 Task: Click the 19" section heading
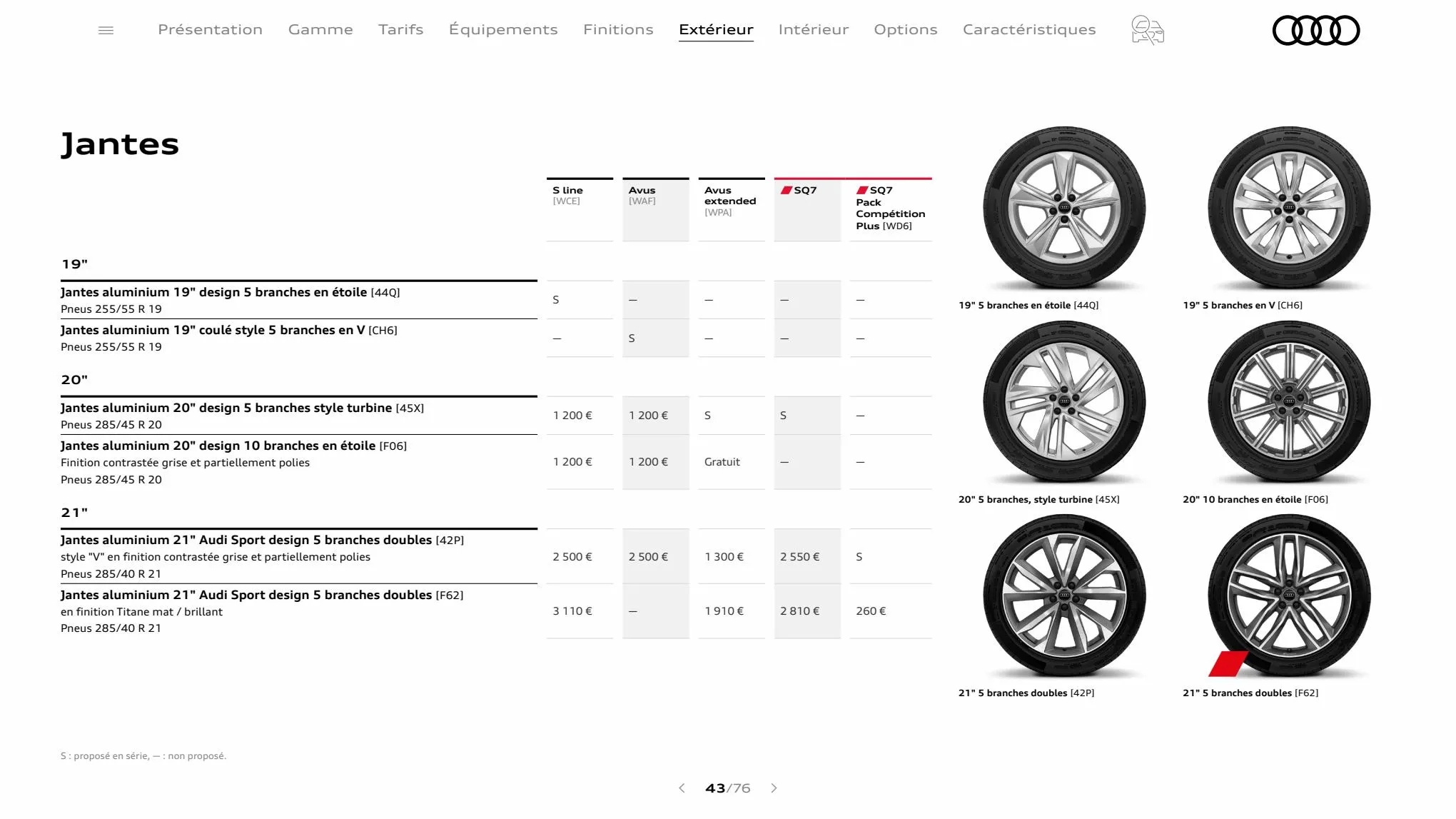[74, 264]
